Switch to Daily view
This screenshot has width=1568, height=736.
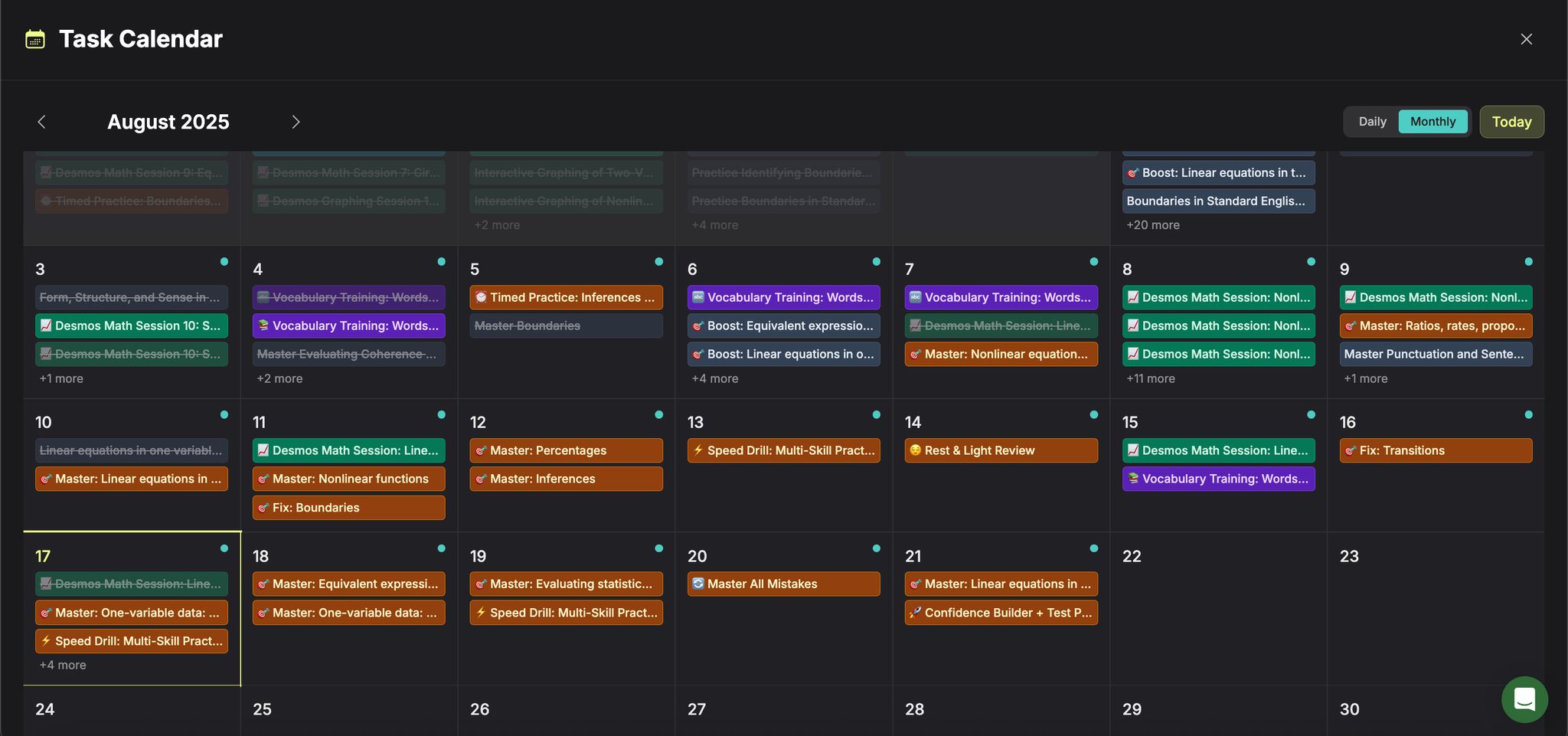(x=1372, y=122)
